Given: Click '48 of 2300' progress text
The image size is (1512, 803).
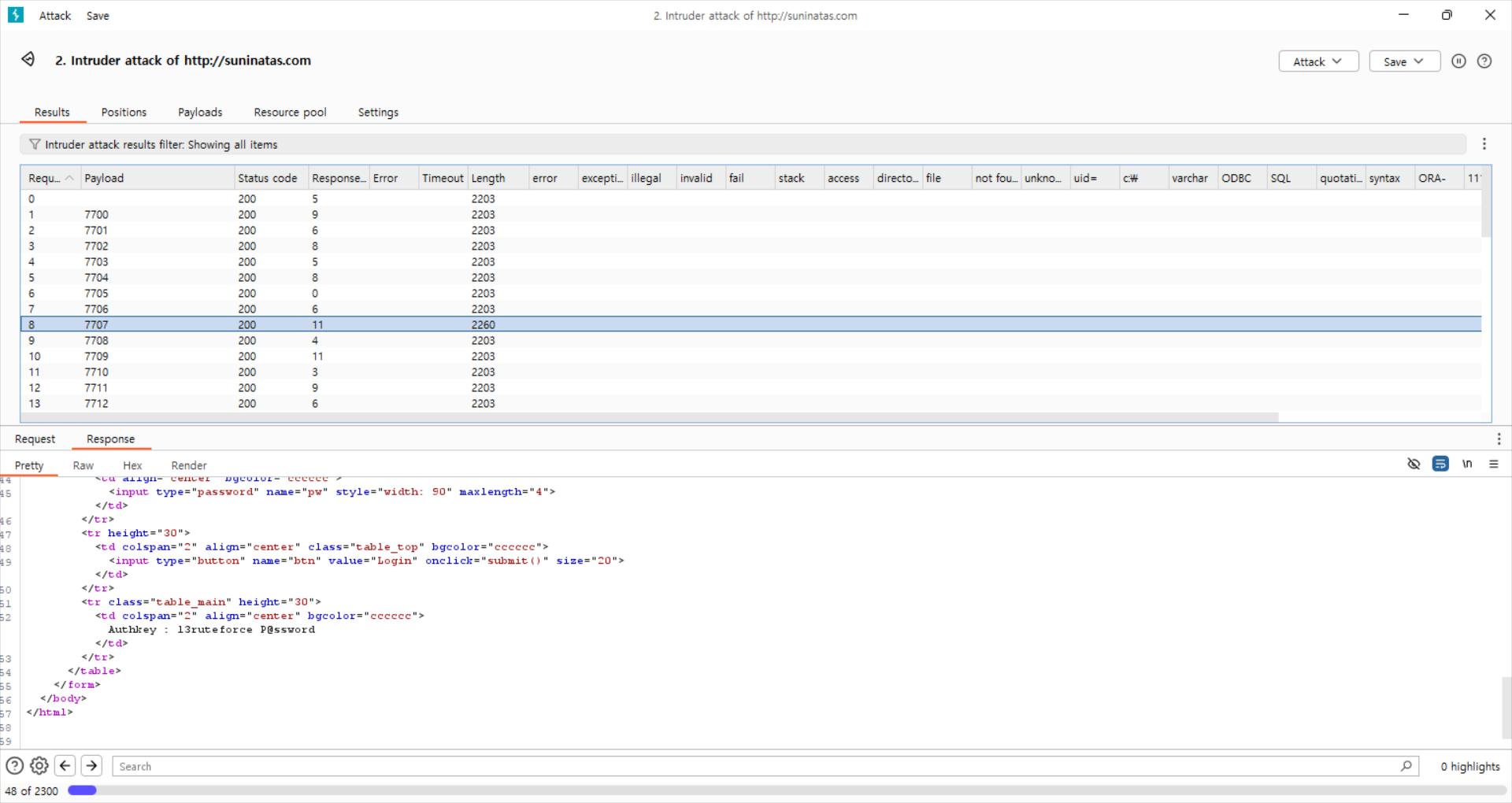Looking at the screenshot, I should [x=31, y=790].
